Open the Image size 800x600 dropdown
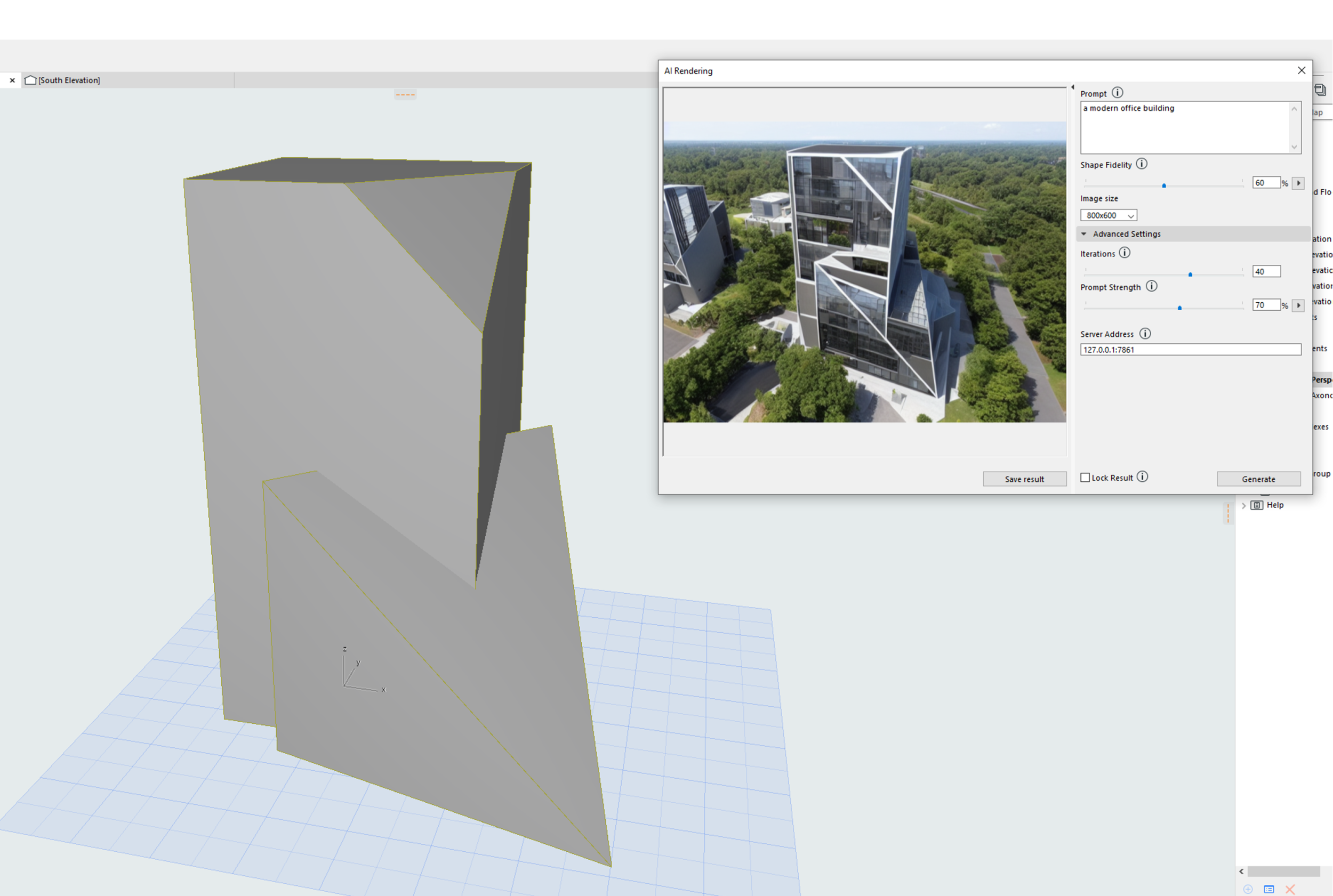The image size is (1333, 896). click(1108, 215)
